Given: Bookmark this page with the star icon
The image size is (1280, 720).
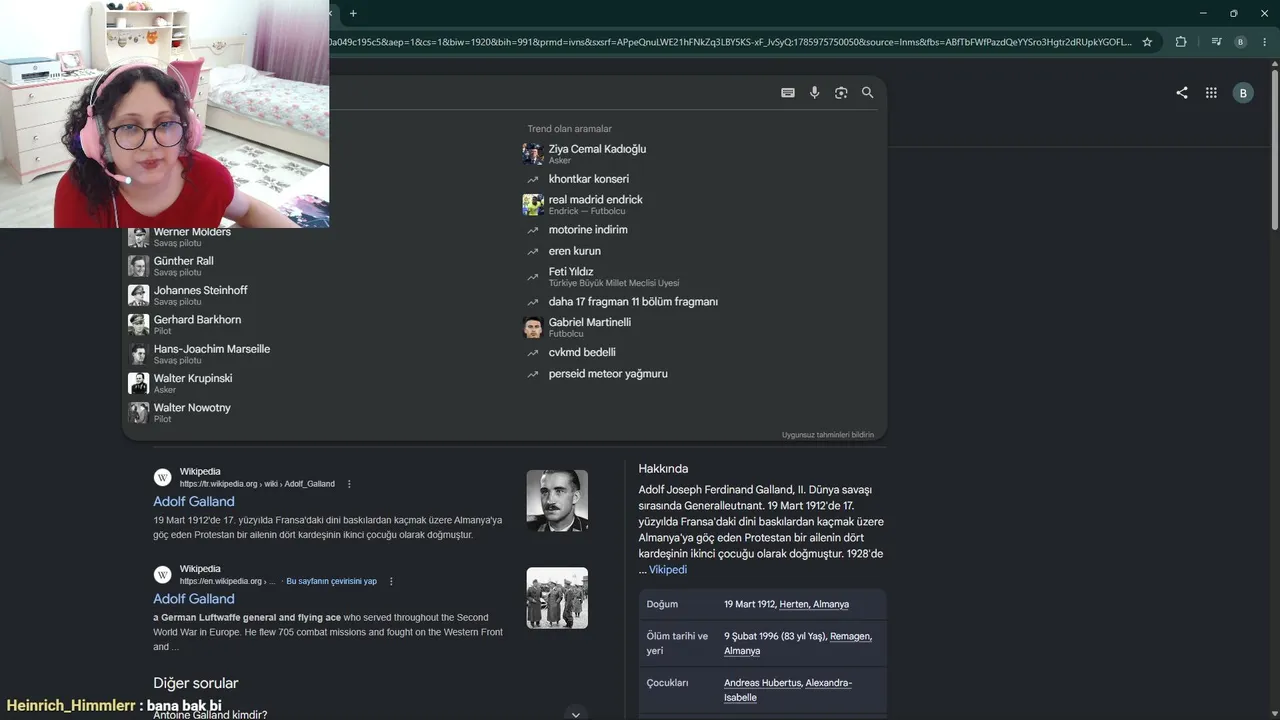Looking at the screenshot, I should [1147, 42].
